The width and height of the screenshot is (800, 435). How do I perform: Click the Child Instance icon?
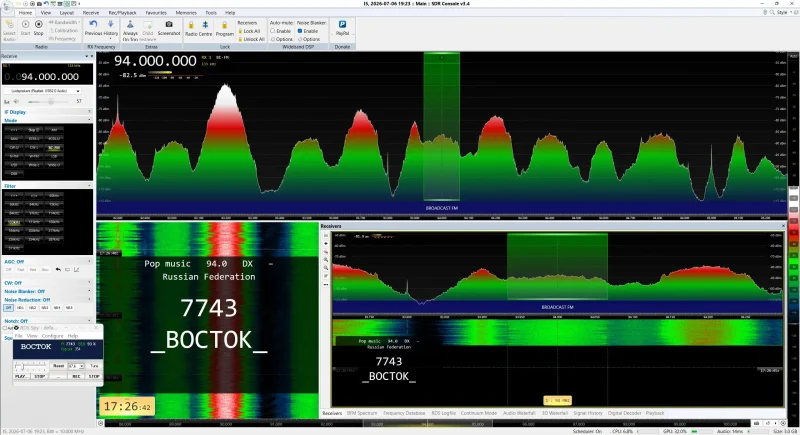coord(148,24)
